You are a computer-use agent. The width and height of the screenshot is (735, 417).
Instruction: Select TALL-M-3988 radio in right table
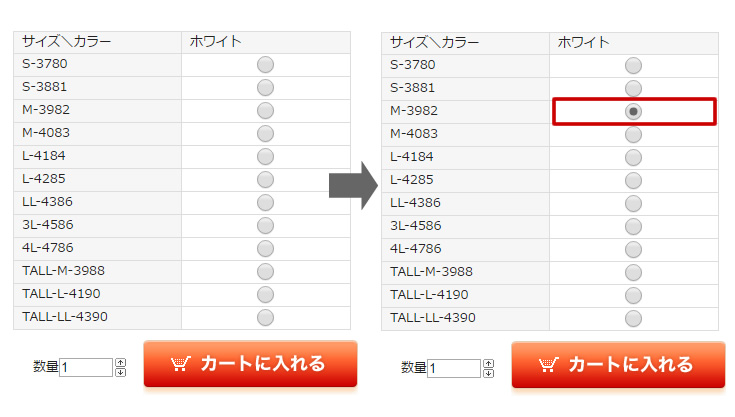[633, 272]
